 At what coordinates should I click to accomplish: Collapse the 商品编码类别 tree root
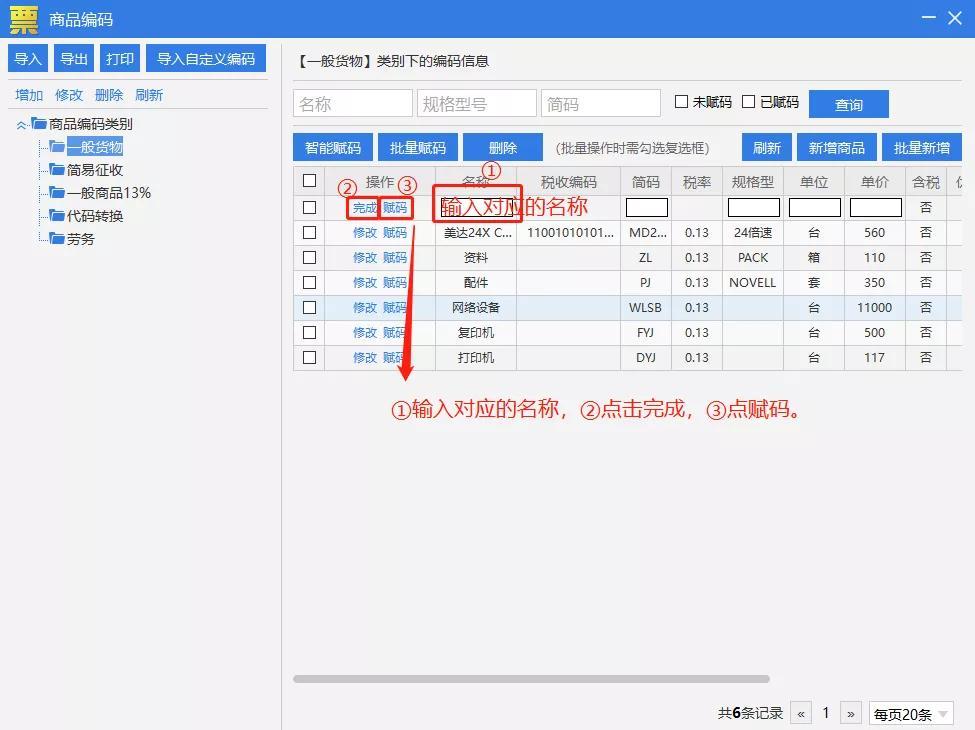[21, 124]
